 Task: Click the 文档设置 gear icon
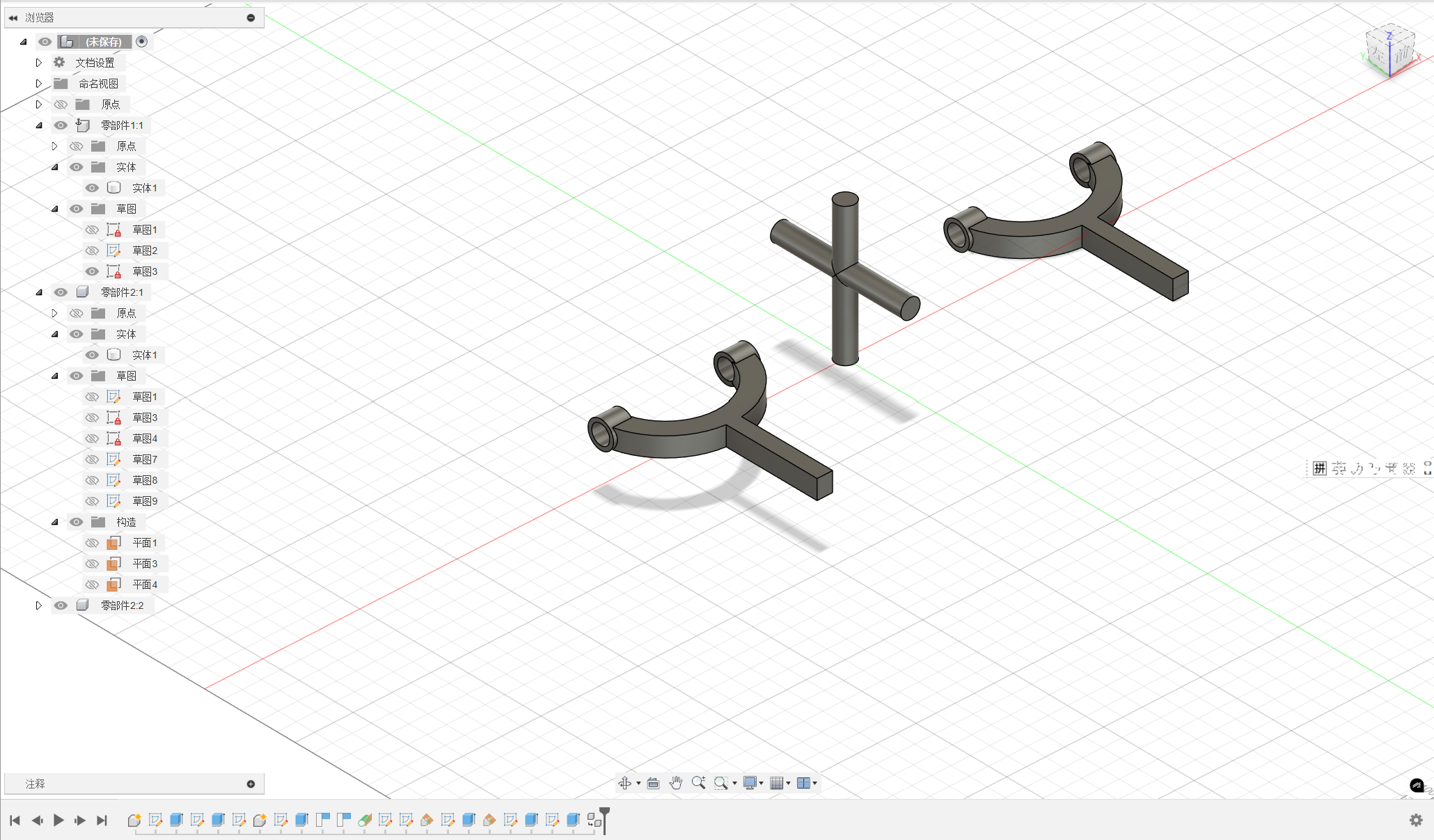click(60, 63)
